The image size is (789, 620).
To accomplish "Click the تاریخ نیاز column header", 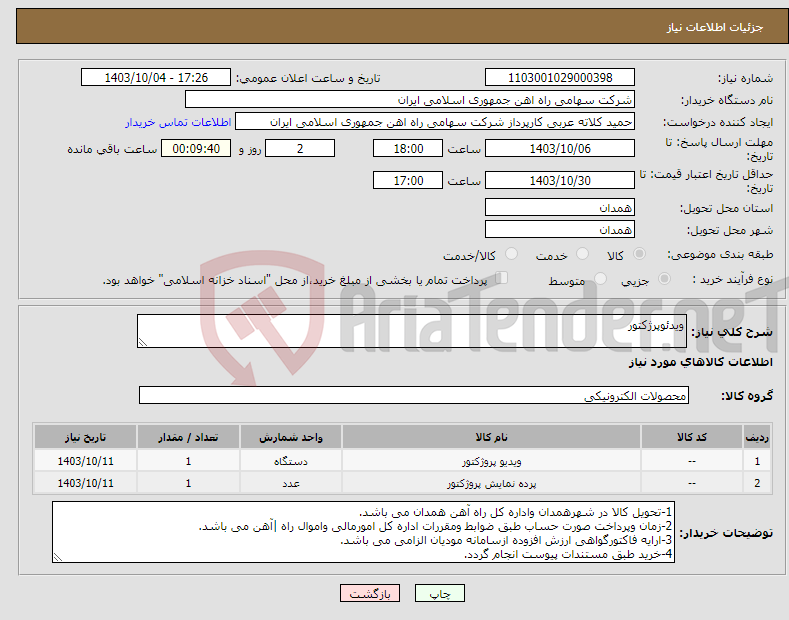I will pyautogui.click(x=86, y=437).
